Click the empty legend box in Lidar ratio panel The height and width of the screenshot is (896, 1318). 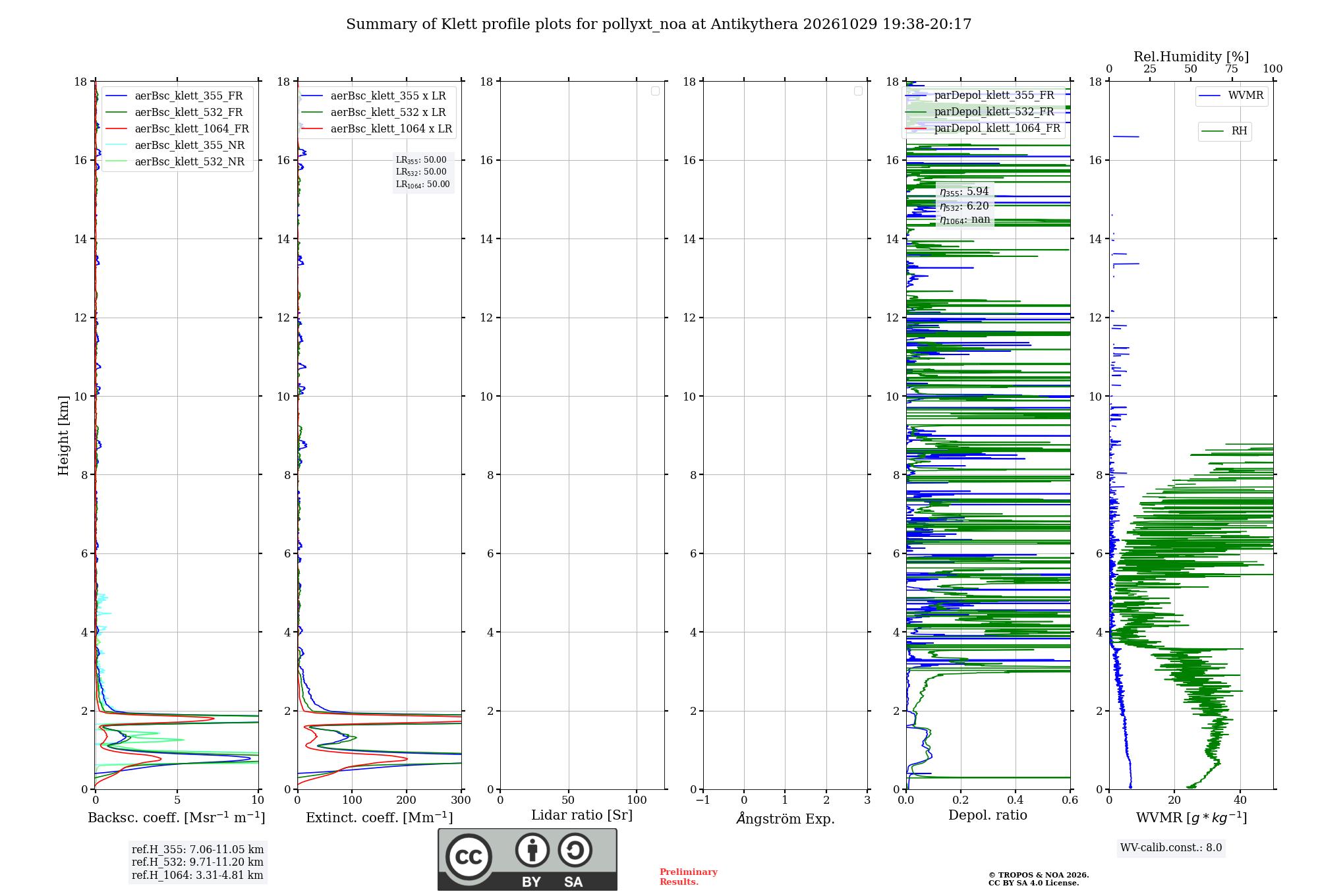pyautogui.click(x=655, y=91)
